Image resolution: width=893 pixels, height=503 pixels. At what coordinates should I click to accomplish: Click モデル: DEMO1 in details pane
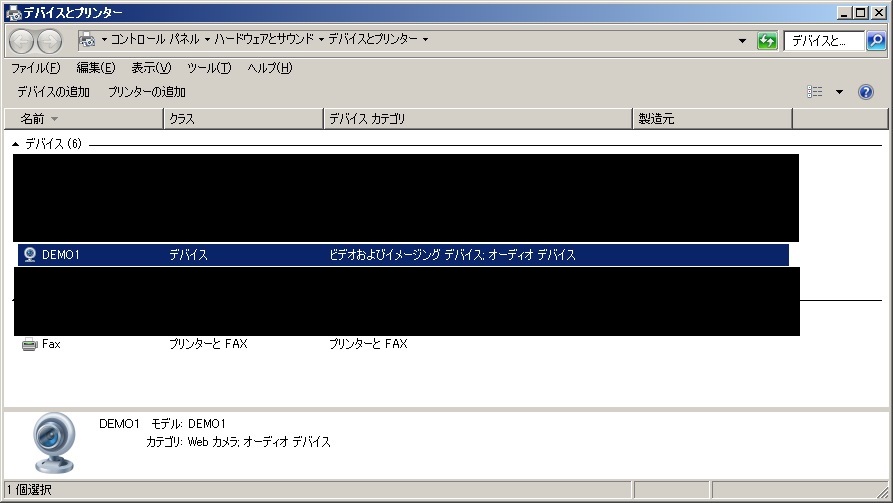point(189,424)
